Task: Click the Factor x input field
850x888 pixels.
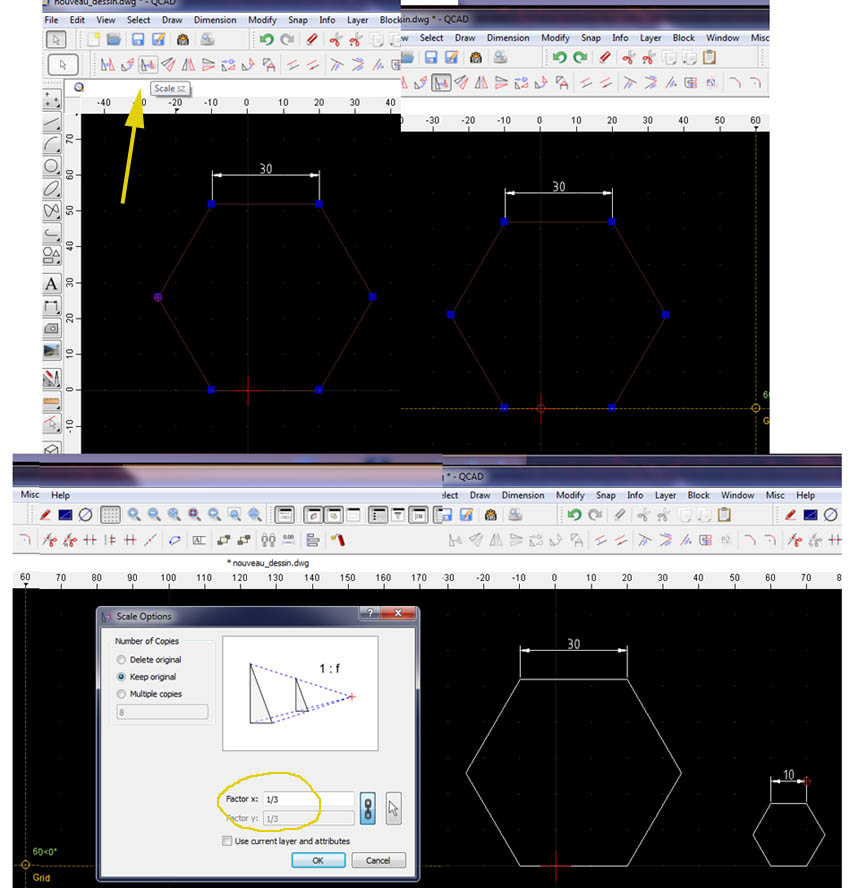Action: coord(309,799)
